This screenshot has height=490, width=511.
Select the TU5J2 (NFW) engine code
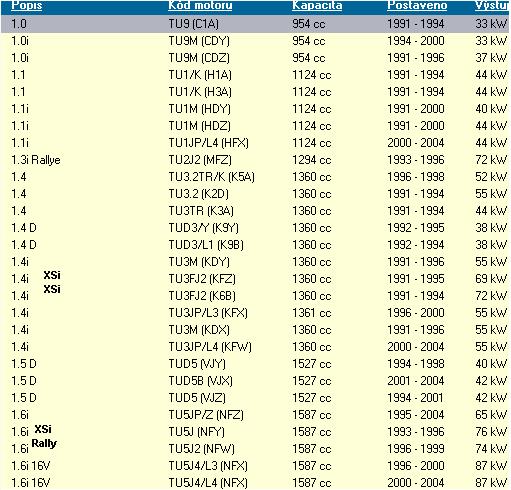coord(202,449)
